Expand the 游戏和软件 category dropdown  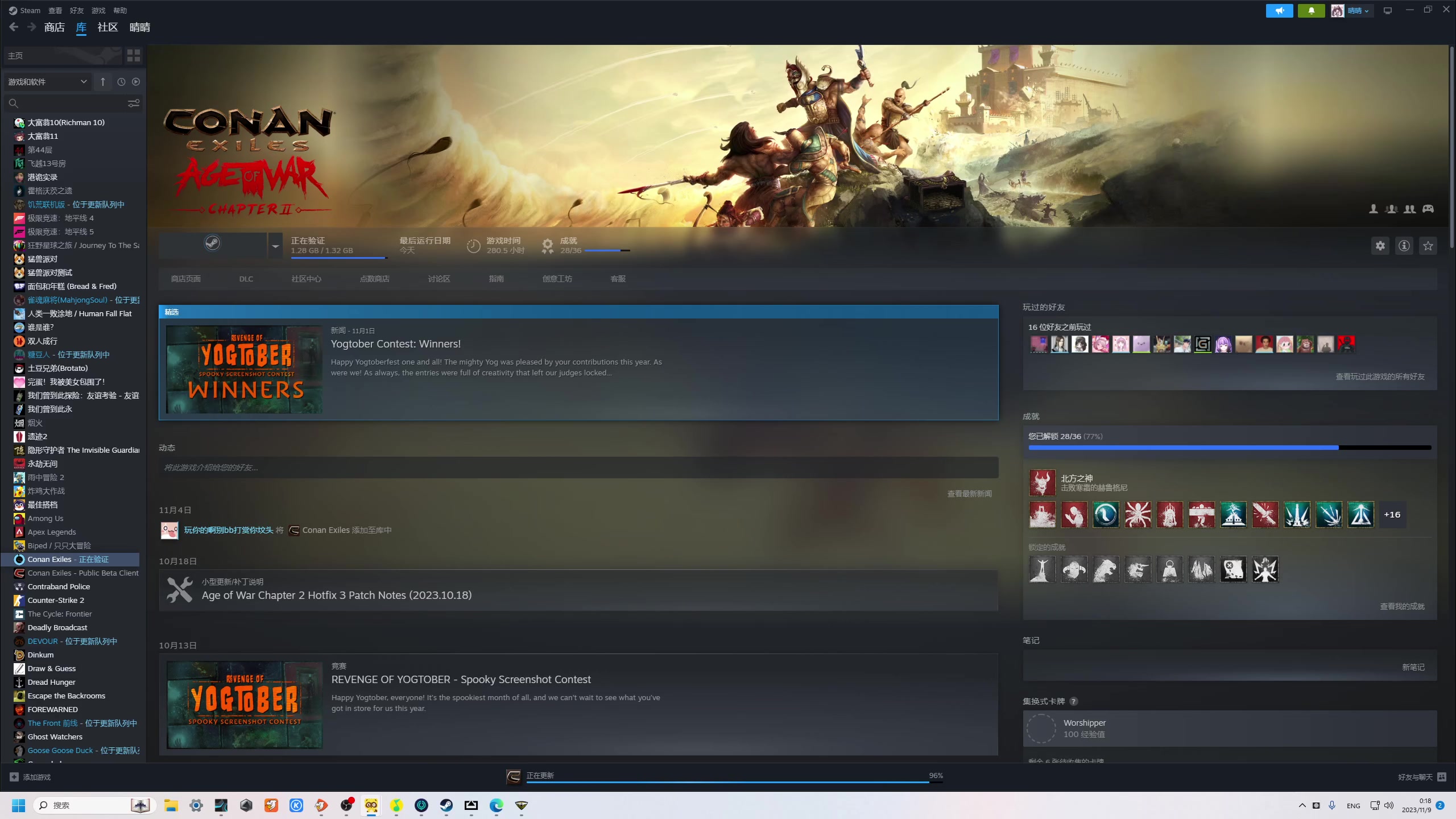(x=48, y=82)
